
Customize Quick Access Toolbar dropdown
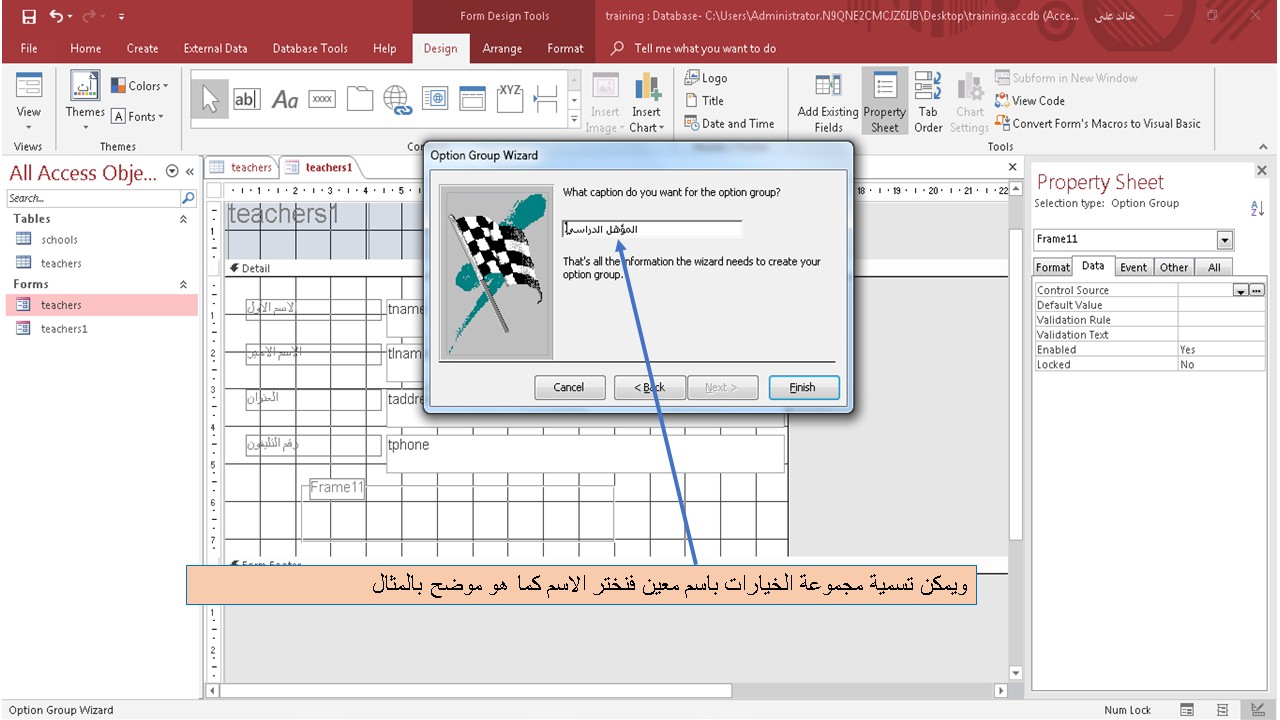coord(121,17)
